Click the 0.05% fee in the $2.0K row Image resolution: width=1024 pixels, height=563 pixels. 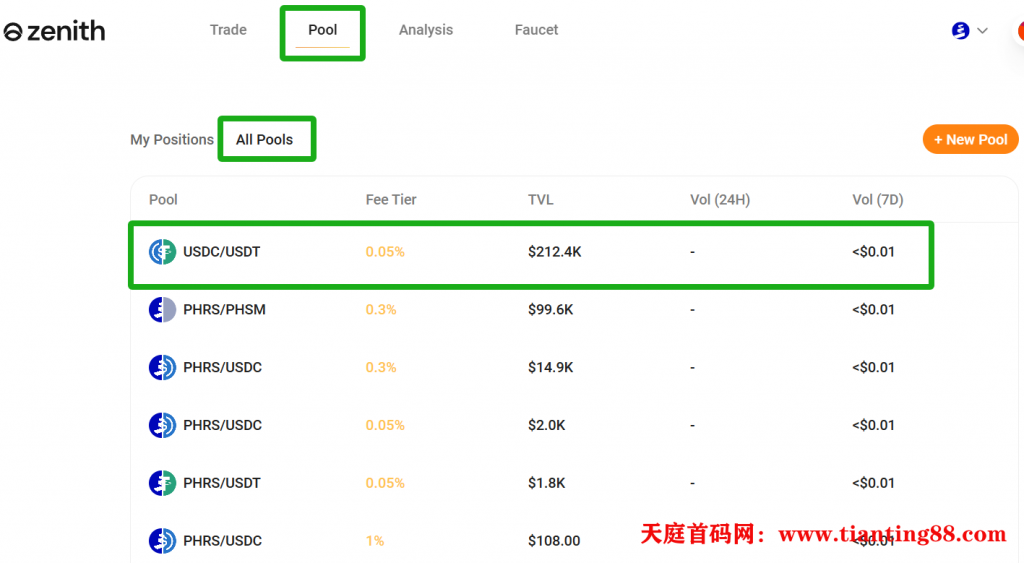(385, 425)
